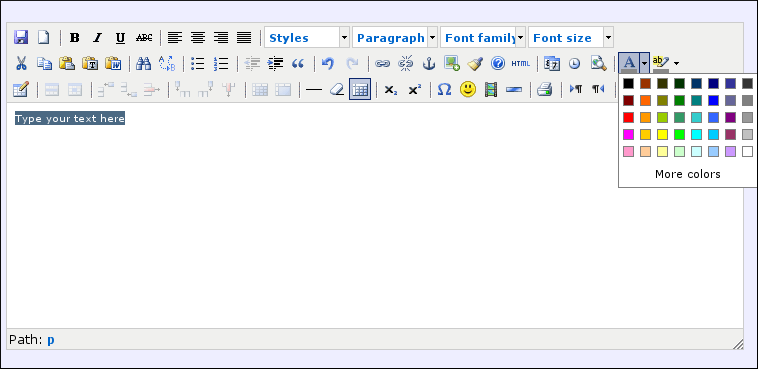Insert or edit layer icon

pyautogui.click(x=21, y=89)
